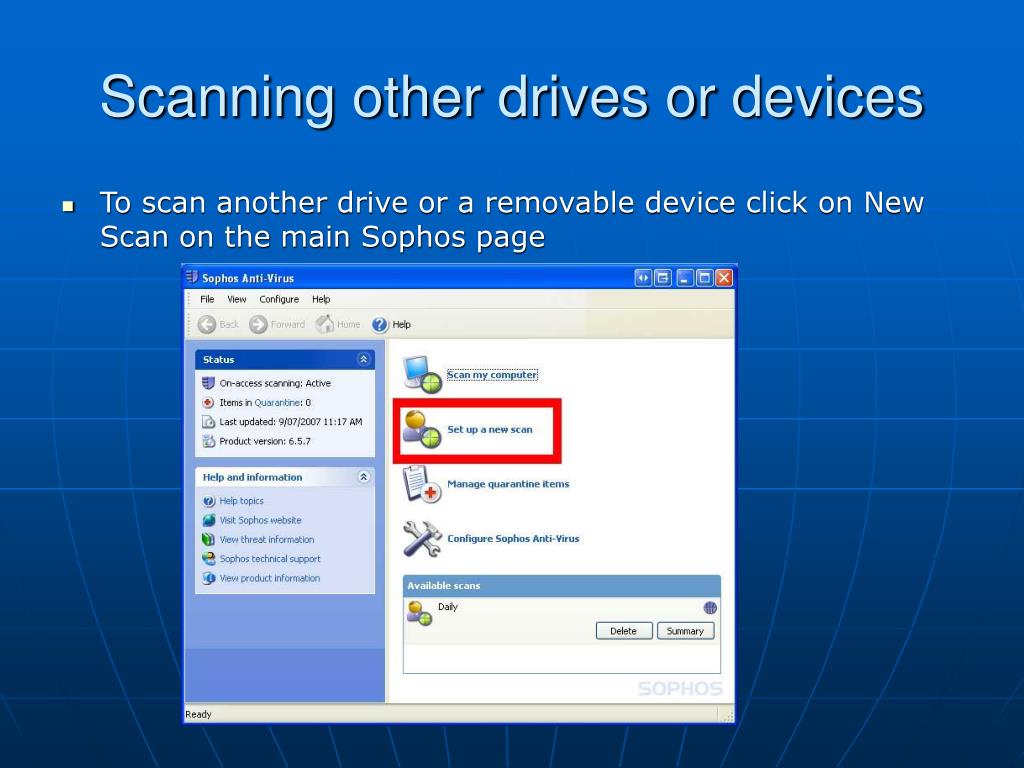This screenshot has height=768, width=1024.
Task: Collapse the Status panel
Action: coord(364,359)
